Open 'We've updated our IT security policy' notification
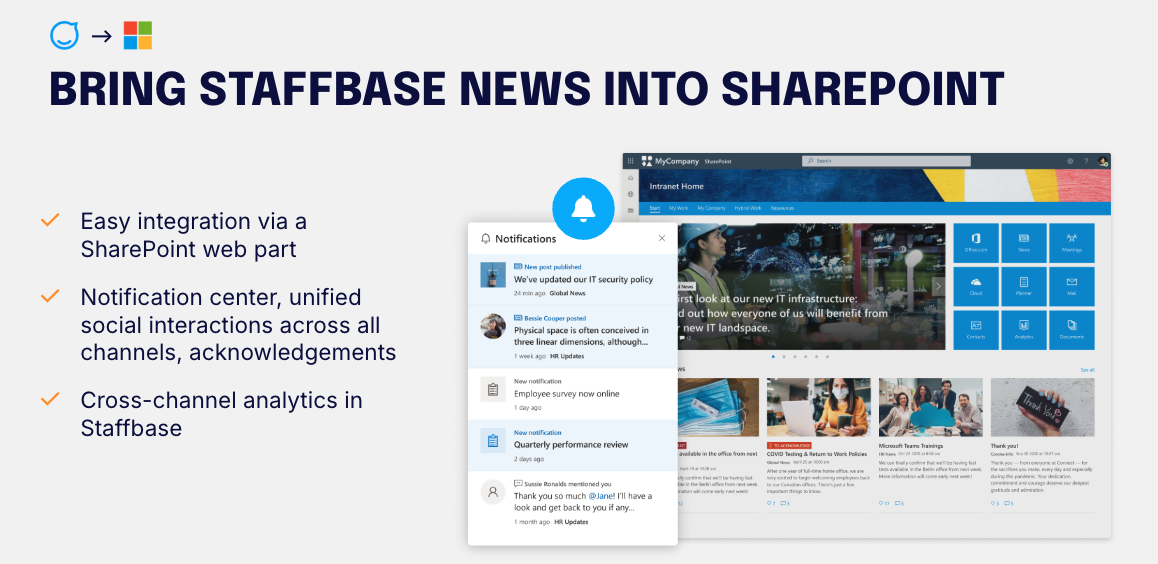Viewport: 1158px width, 564px height. [x=572, y=280]
